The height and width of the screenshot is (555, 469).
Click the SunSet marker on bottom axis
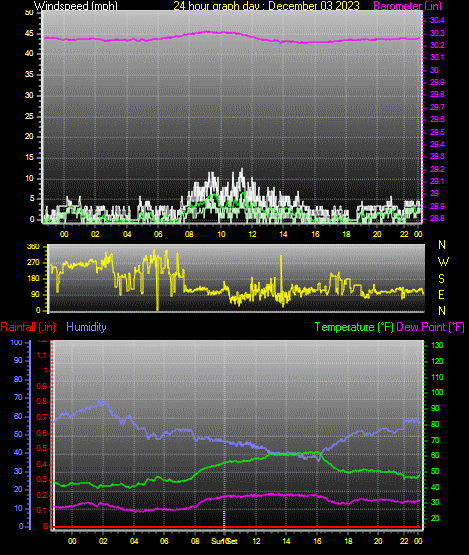(224, 541)
